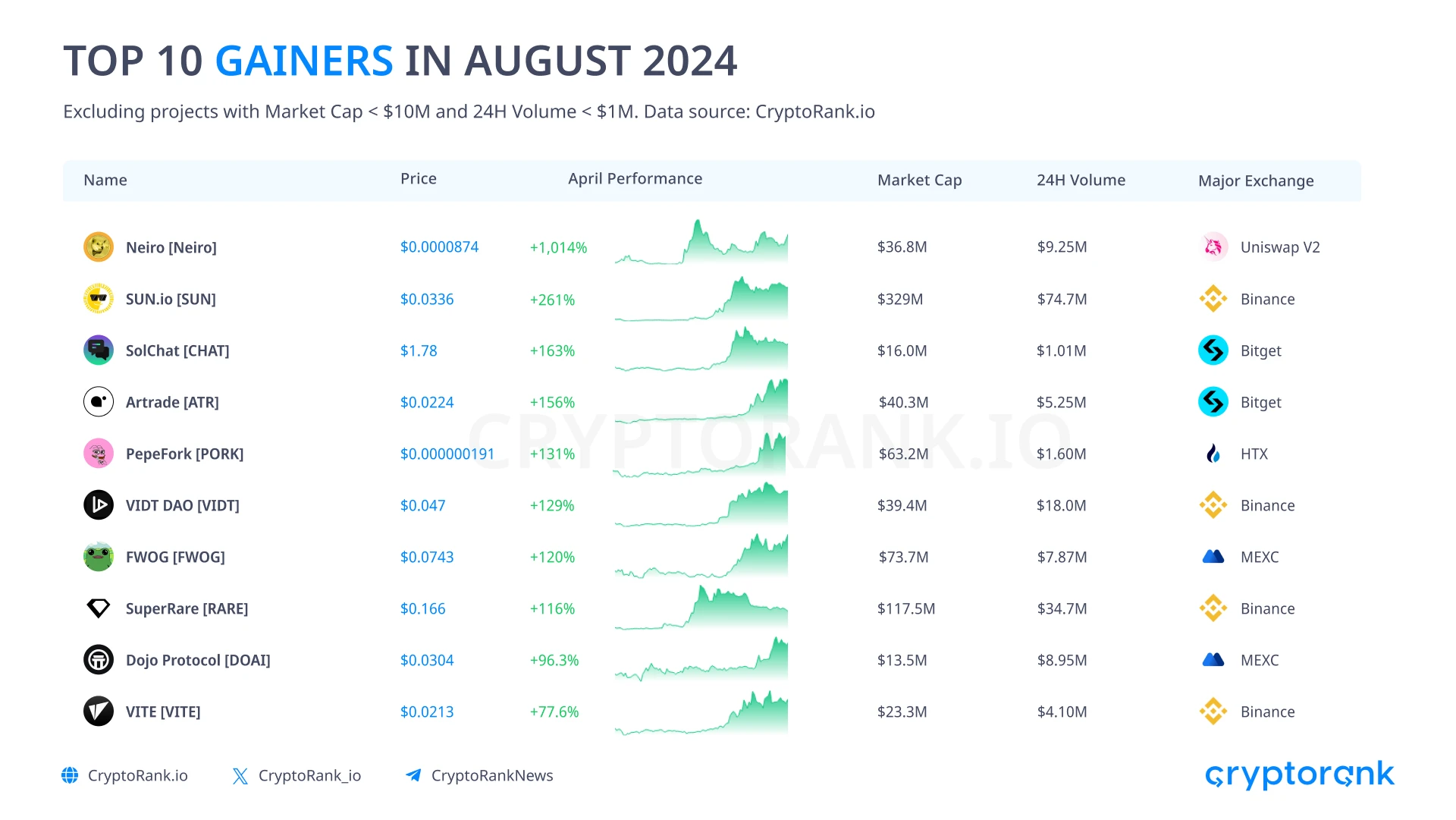Click the Binance icon in SuperRare row
Screen dimensions: 1456x820
1213,608
